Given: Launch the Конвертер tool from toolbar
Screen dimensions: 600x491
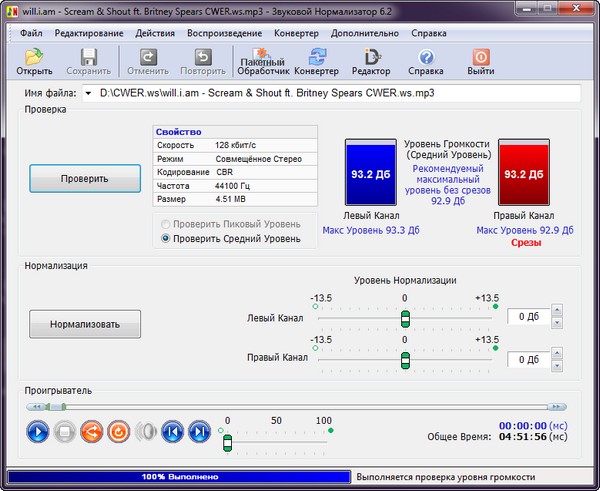Looking at the screenshot, I should coord(316,62).
